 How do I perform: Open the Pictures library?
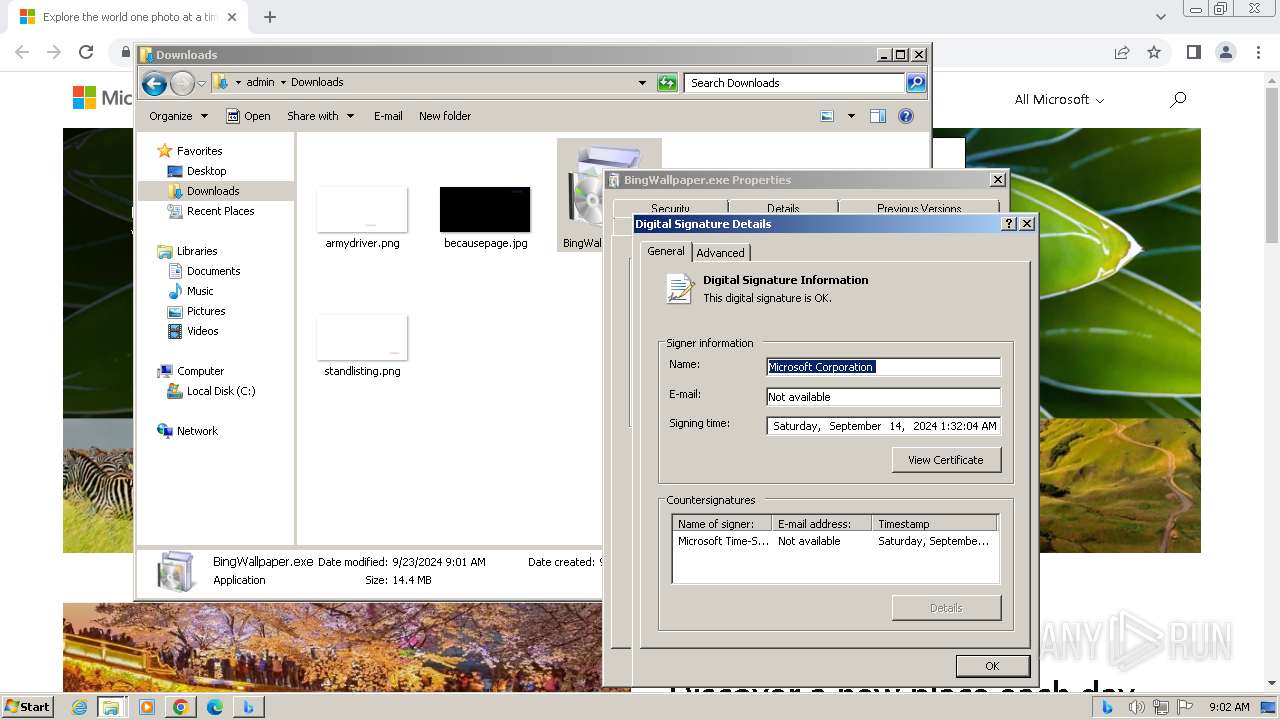click(206, 311)
